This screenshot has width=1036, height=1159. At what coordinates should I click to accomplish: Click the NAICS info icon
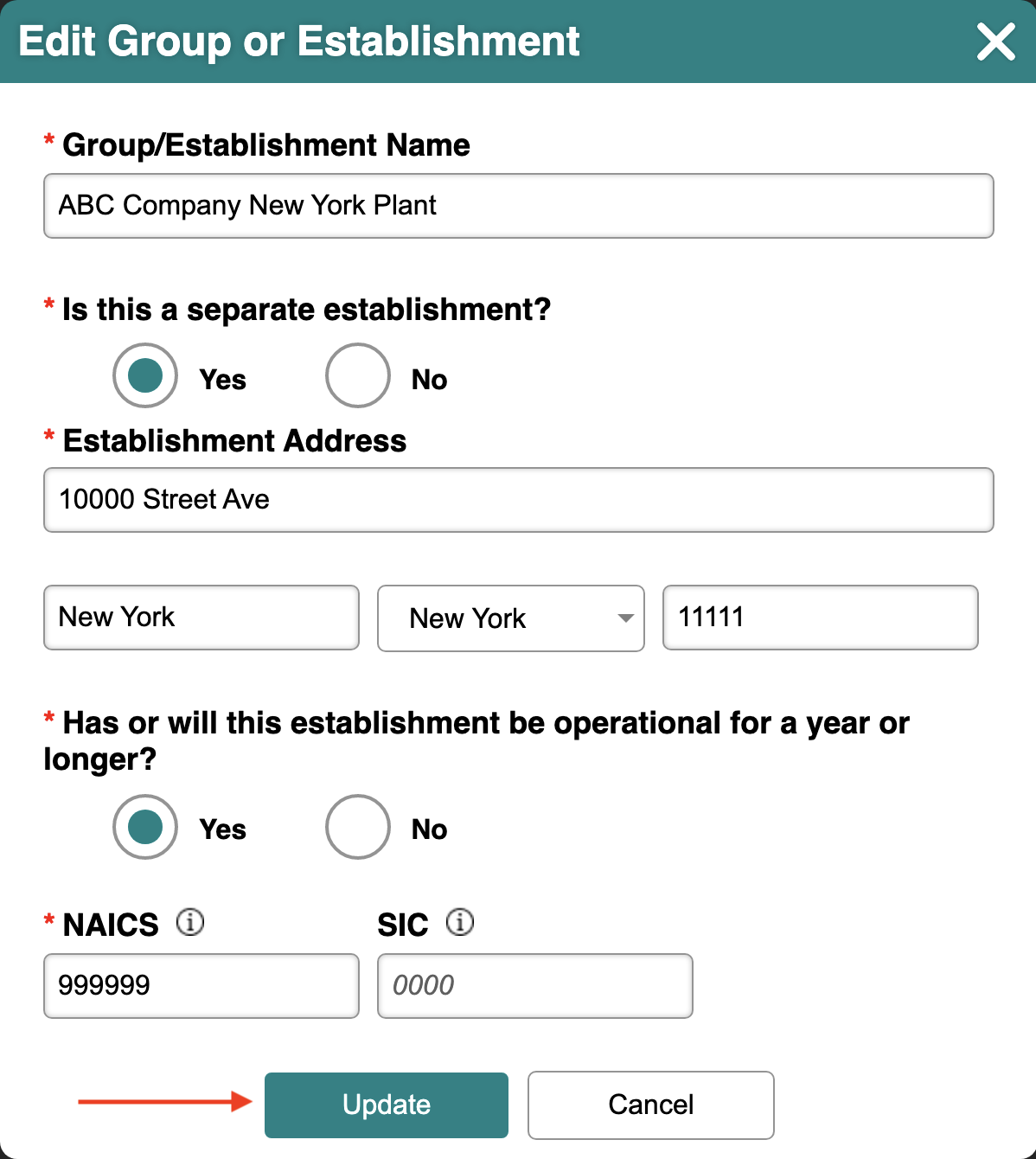tap(190, 922)
